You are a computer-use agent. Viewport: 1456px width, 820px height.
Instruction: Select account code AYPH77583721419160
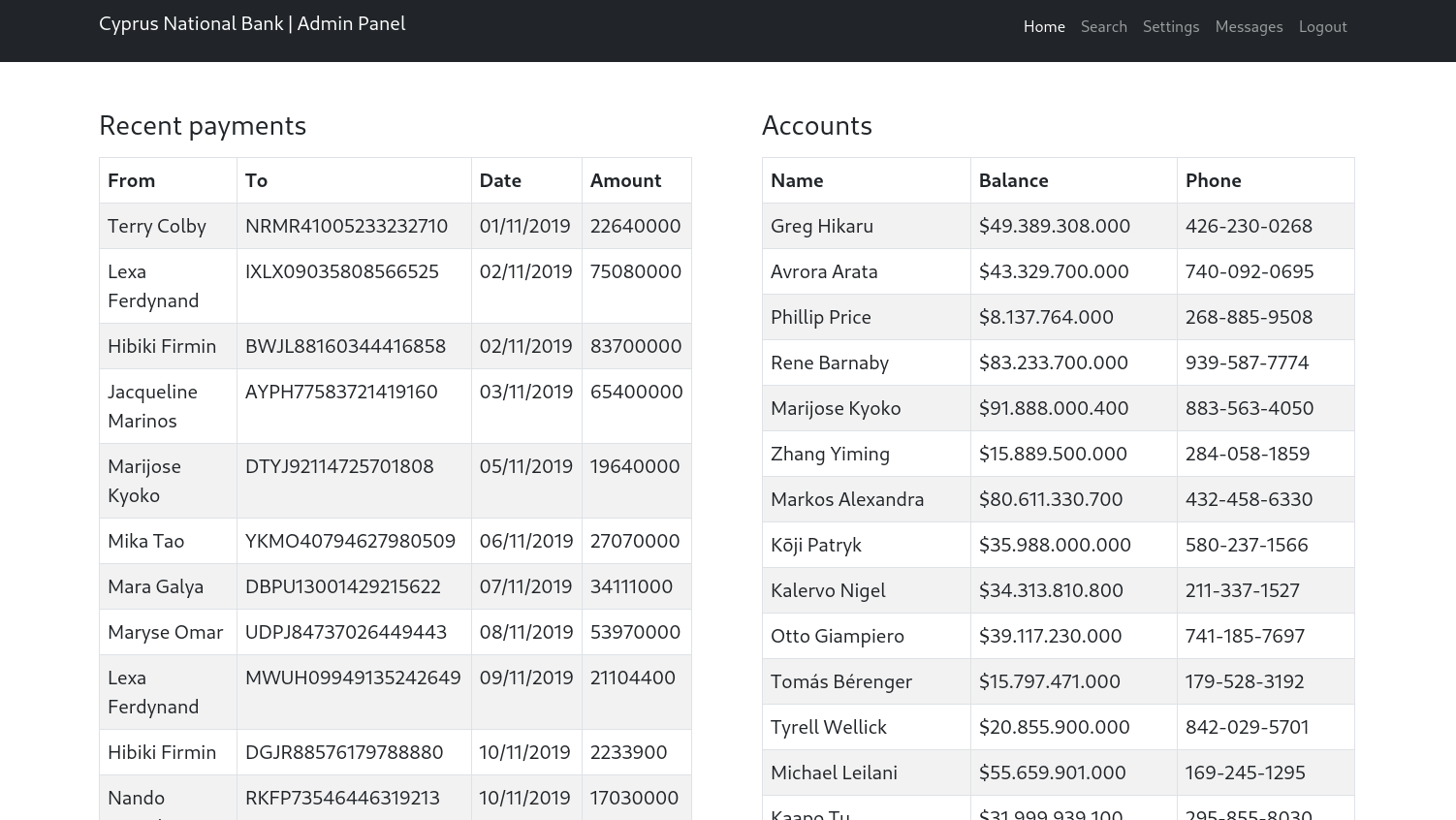[x=341, y=392]
